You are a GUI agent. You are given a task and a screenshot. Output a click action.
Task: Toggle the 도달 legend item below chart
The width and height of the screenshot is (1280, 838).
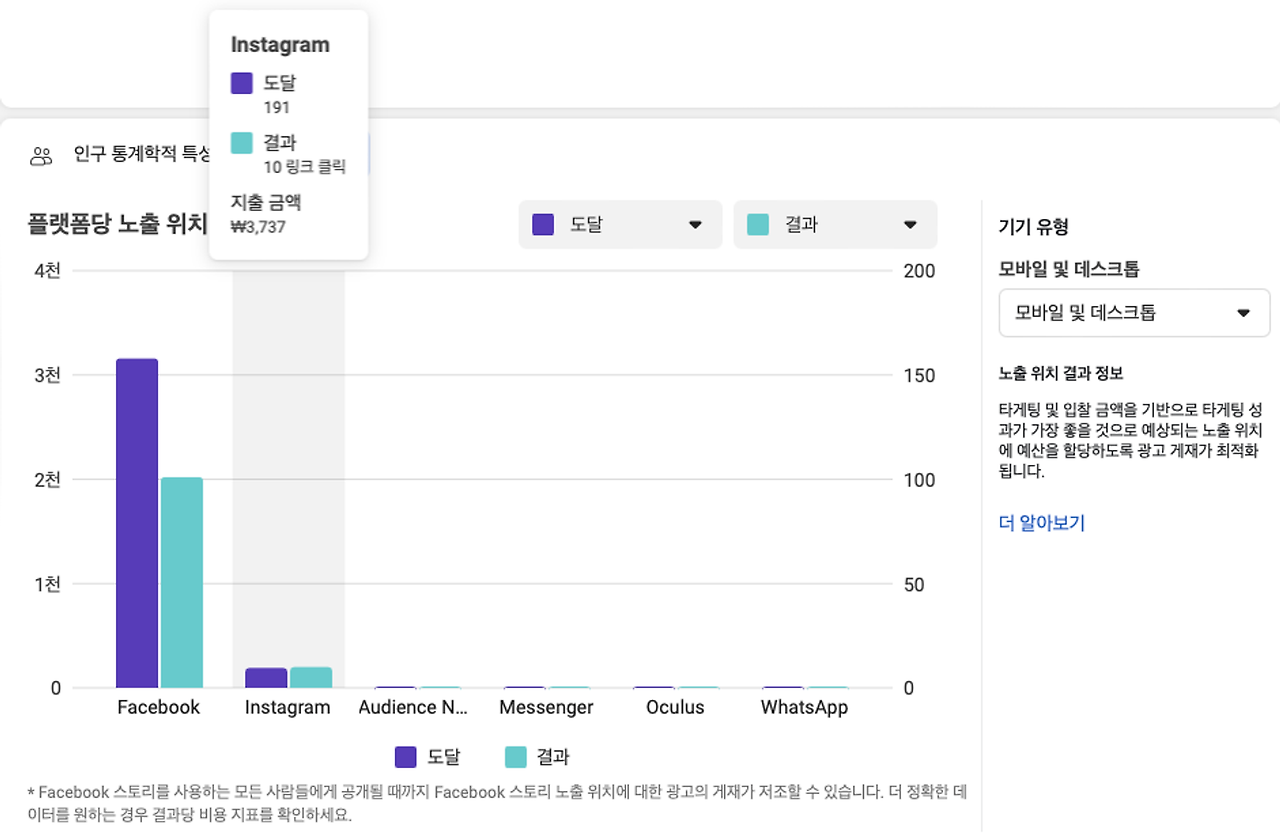tap(428, 757)
